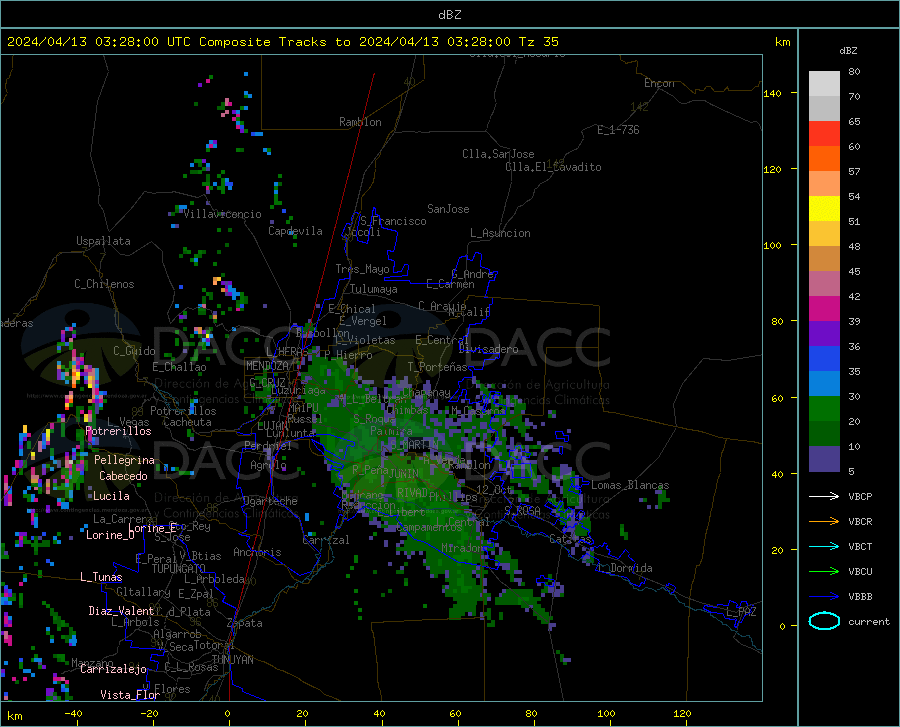Select the magenta swatch in dBZ scale

pyautogui.click(x=824, y=309)
